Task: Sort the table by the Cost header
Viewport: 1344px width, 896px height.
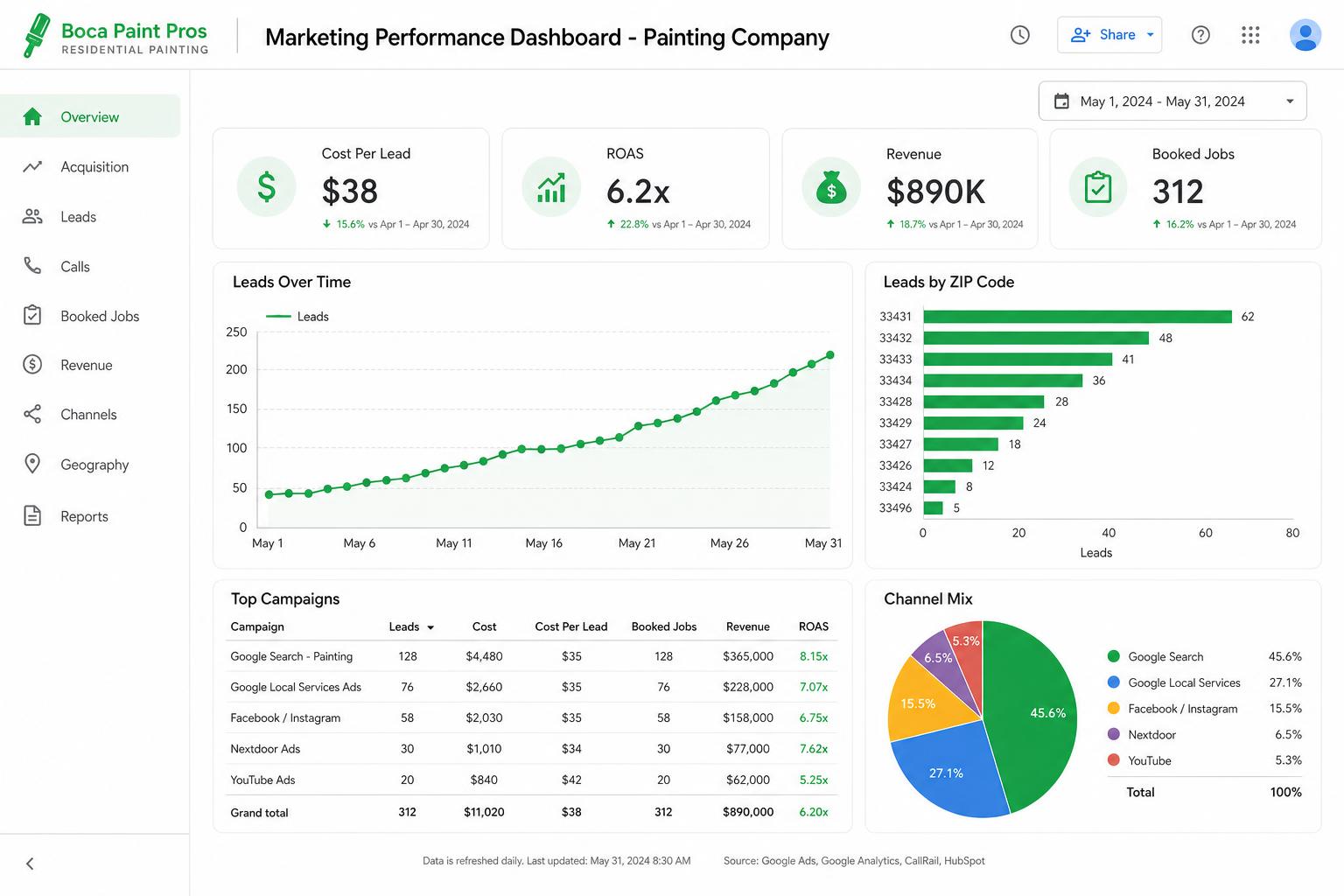Action: (x=484, y=626)
